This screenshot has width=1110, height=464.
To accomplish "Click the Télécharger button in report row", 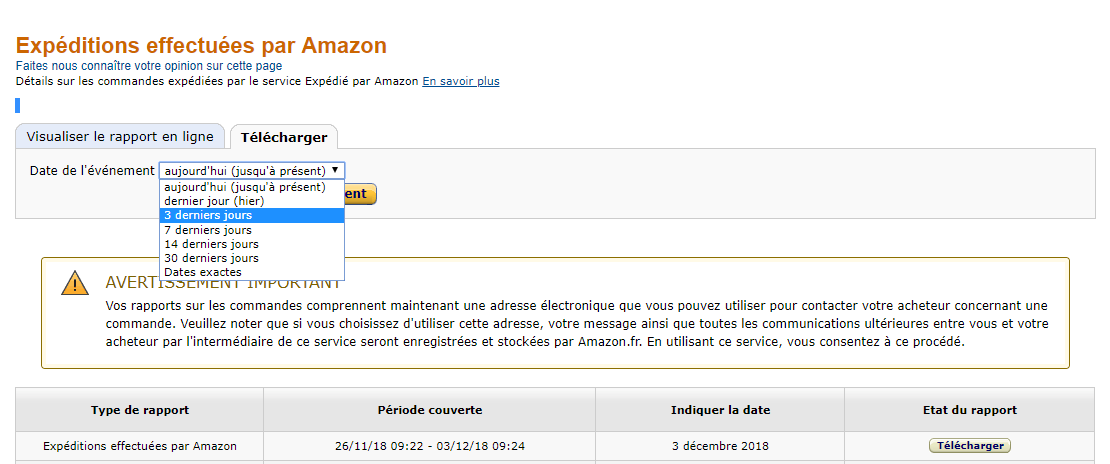I will tap(970, 446).
